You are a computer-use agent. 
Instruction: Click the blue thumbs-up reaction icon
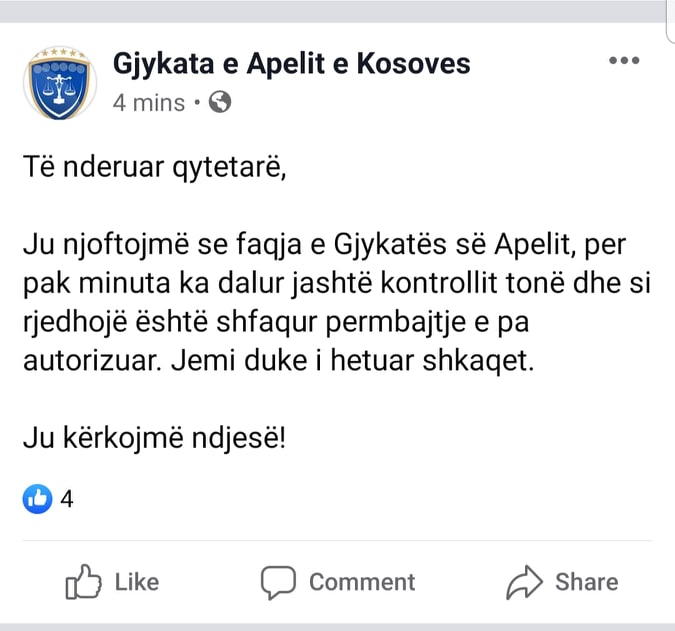[x=37, y=499]
